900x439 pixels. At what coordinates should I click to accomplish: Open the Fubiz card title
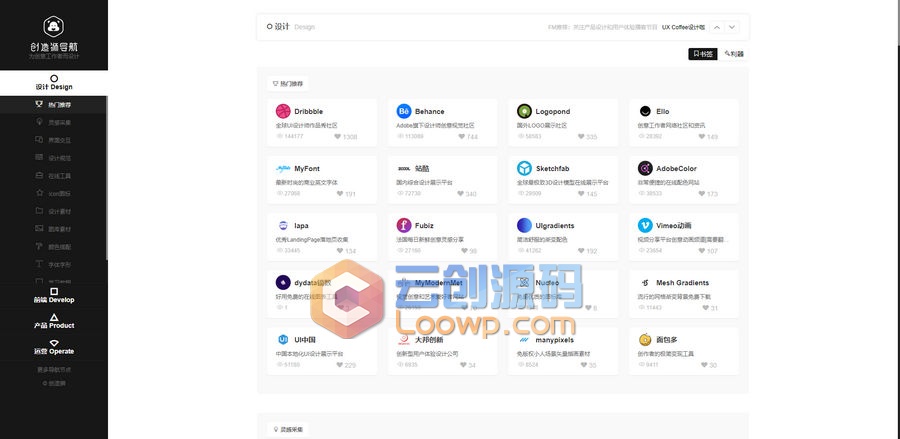pos(424,226)
